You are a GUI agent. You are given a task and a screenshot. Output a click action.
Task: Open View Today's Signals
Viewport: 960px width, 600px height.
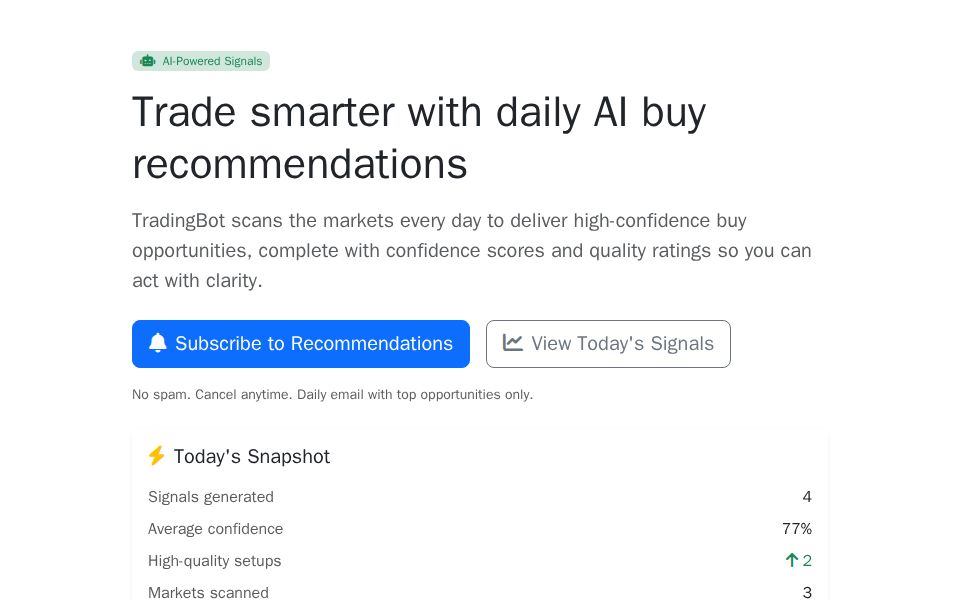(608, 343)
